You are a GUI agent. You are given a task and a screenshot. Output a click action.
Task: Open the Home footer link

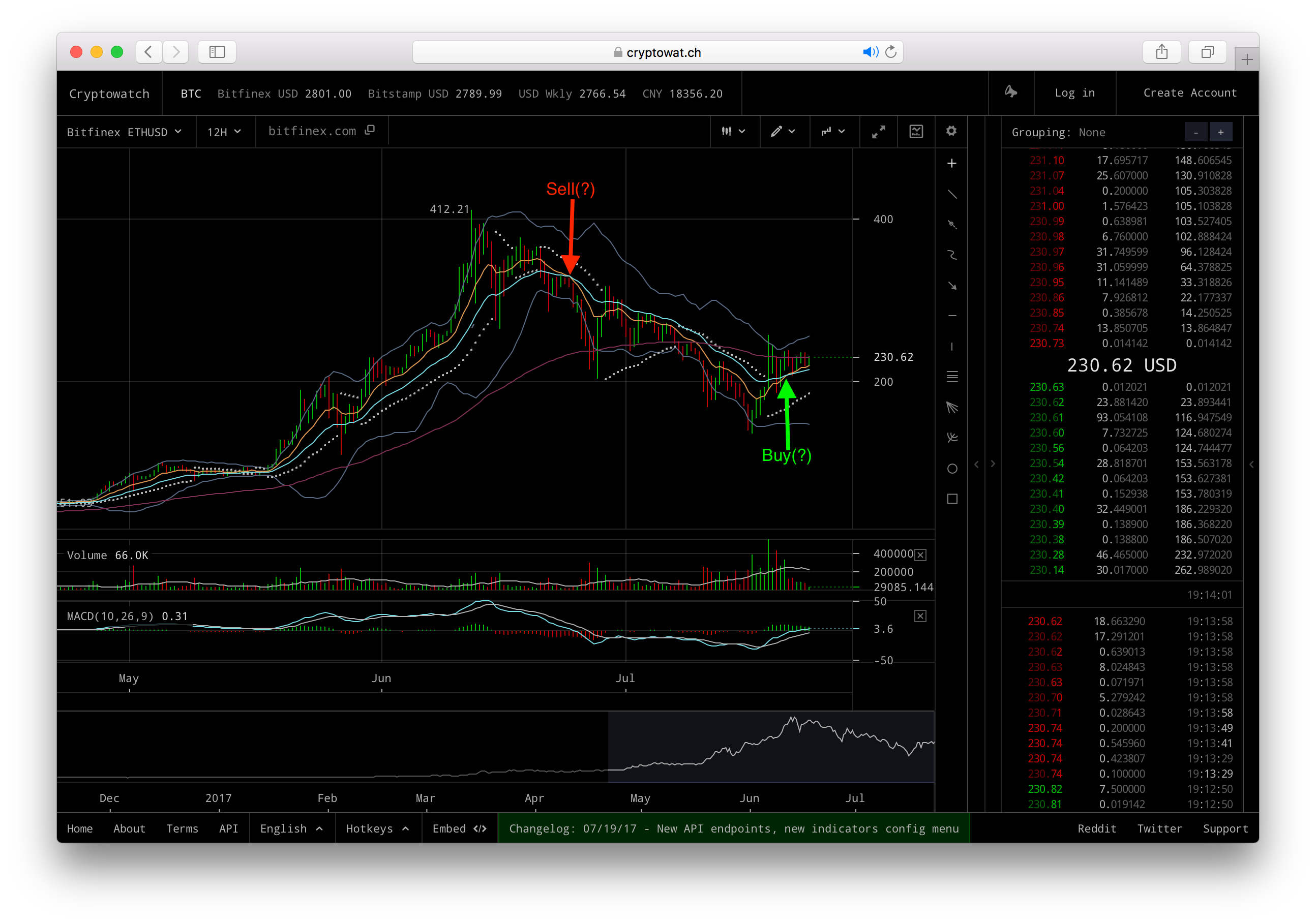coord(80,828)
